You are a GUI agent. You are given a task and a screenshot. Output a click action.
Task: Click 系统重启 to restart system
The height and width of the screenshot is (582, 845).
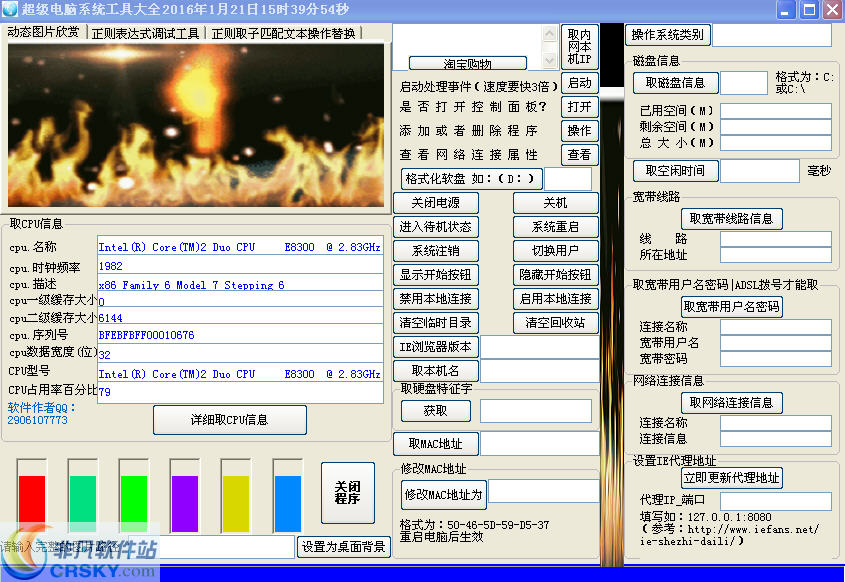[x=556, y=226]
